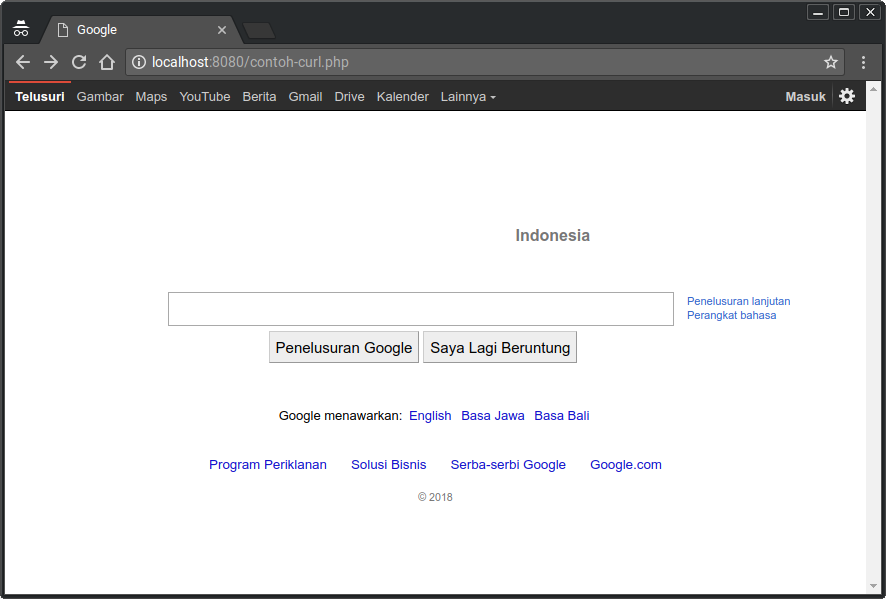Open the Maps navigation link
The height and width of the screenshot is (599, 886).
coord(151,96)
